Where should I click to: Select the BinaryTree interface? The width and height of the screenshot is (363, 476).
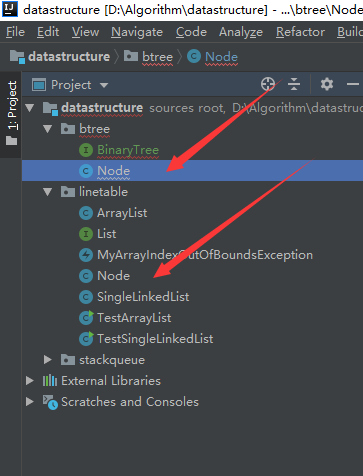click(128, 150)
